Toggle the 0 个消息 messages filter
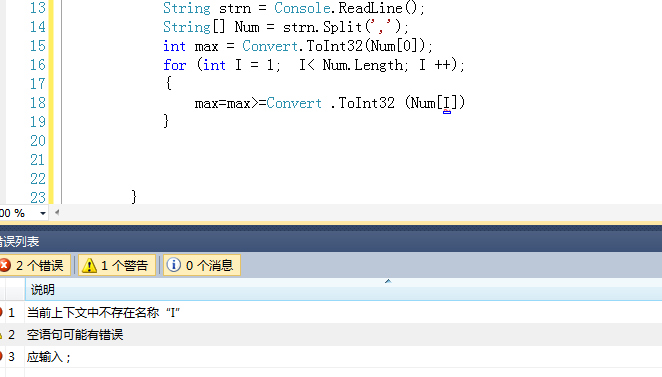 tap(202, 265)
